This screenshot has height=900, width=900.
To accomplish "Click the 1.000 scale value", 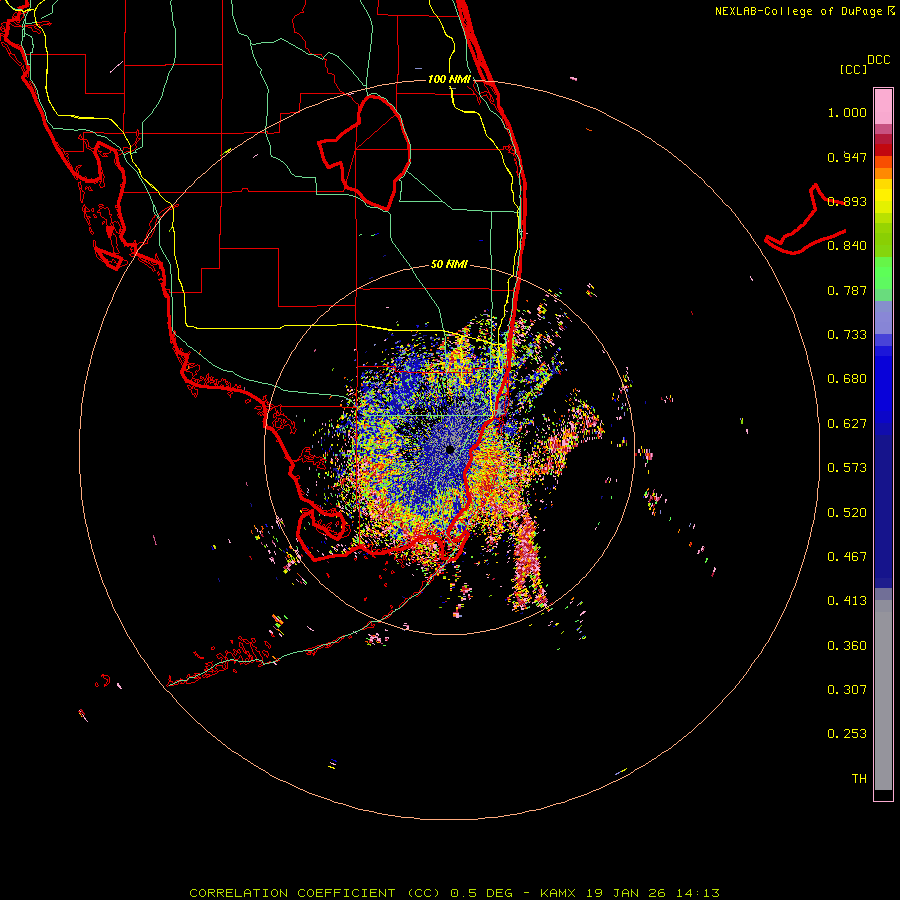I will 847,112.
